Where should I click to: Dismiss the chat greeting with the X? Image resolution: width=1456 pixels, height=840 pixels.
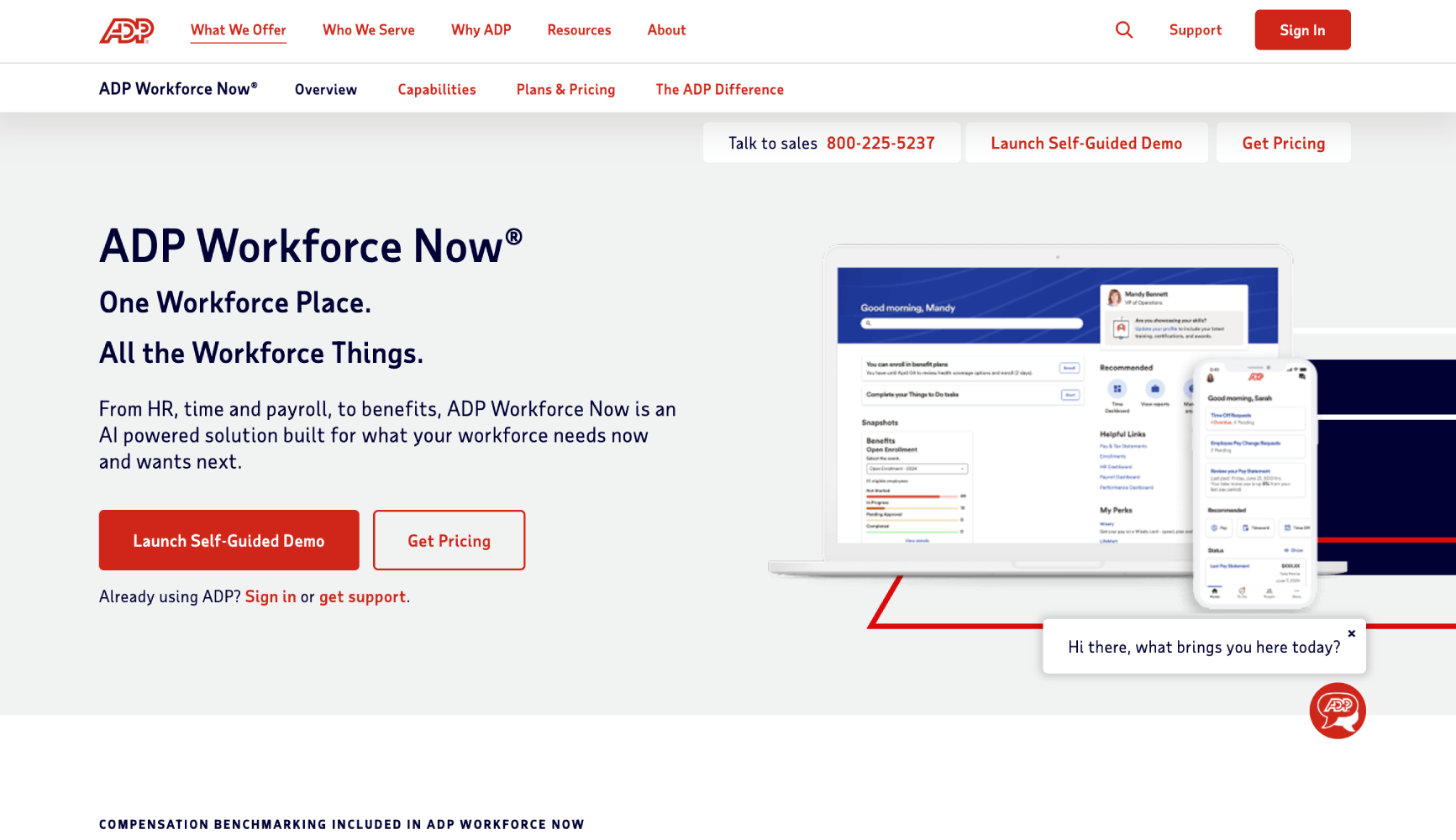click(1352, 633)
